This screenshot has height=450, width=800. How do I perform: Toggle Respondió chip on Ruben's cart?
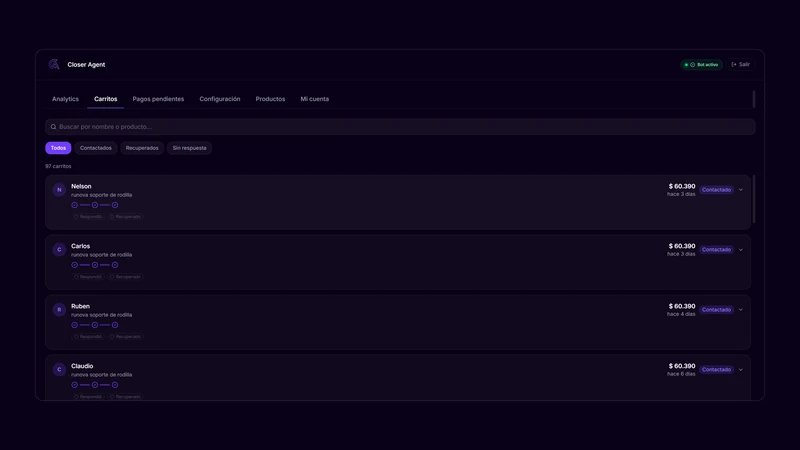[x=88, y=337]
